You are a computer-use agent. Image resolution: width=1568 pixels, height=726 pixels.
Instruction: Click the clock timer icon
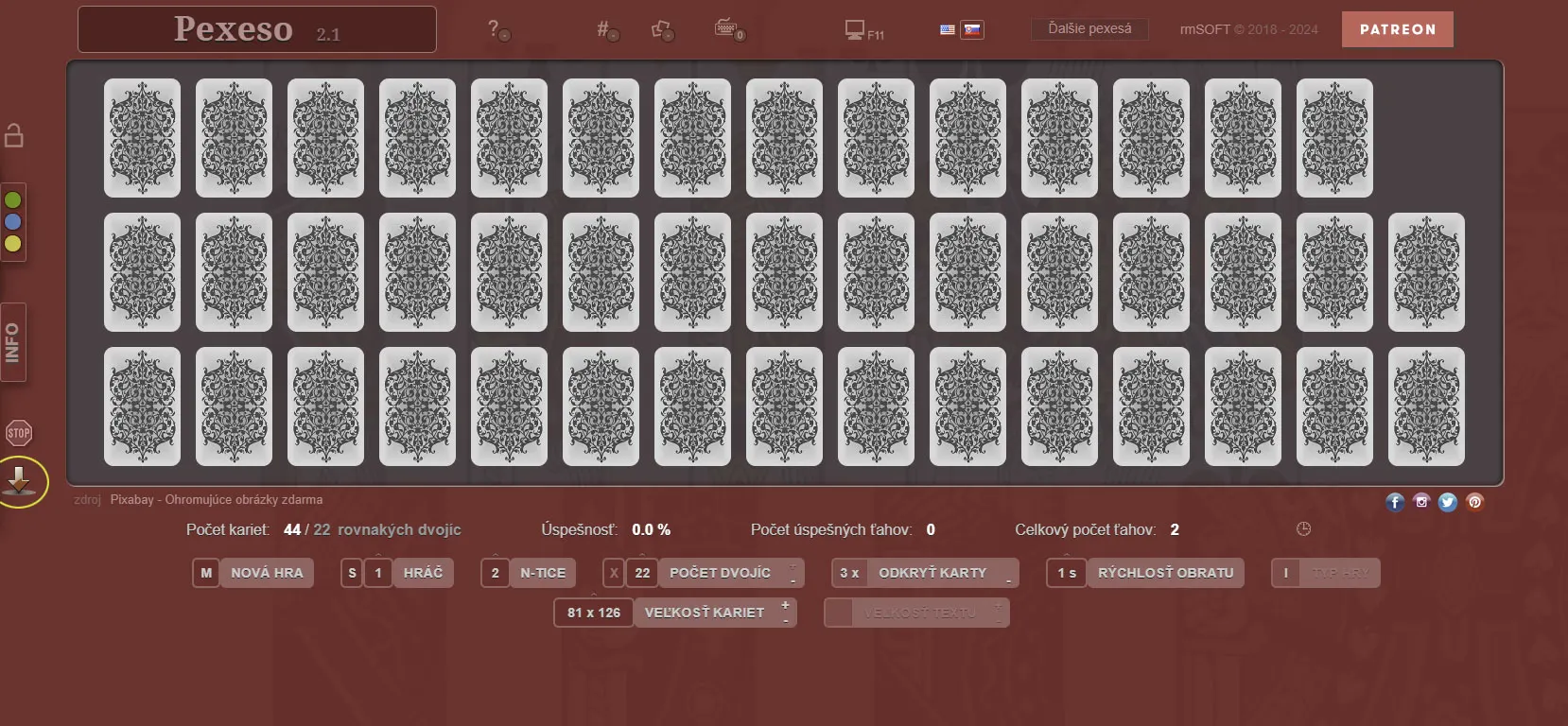(1303, 529)
